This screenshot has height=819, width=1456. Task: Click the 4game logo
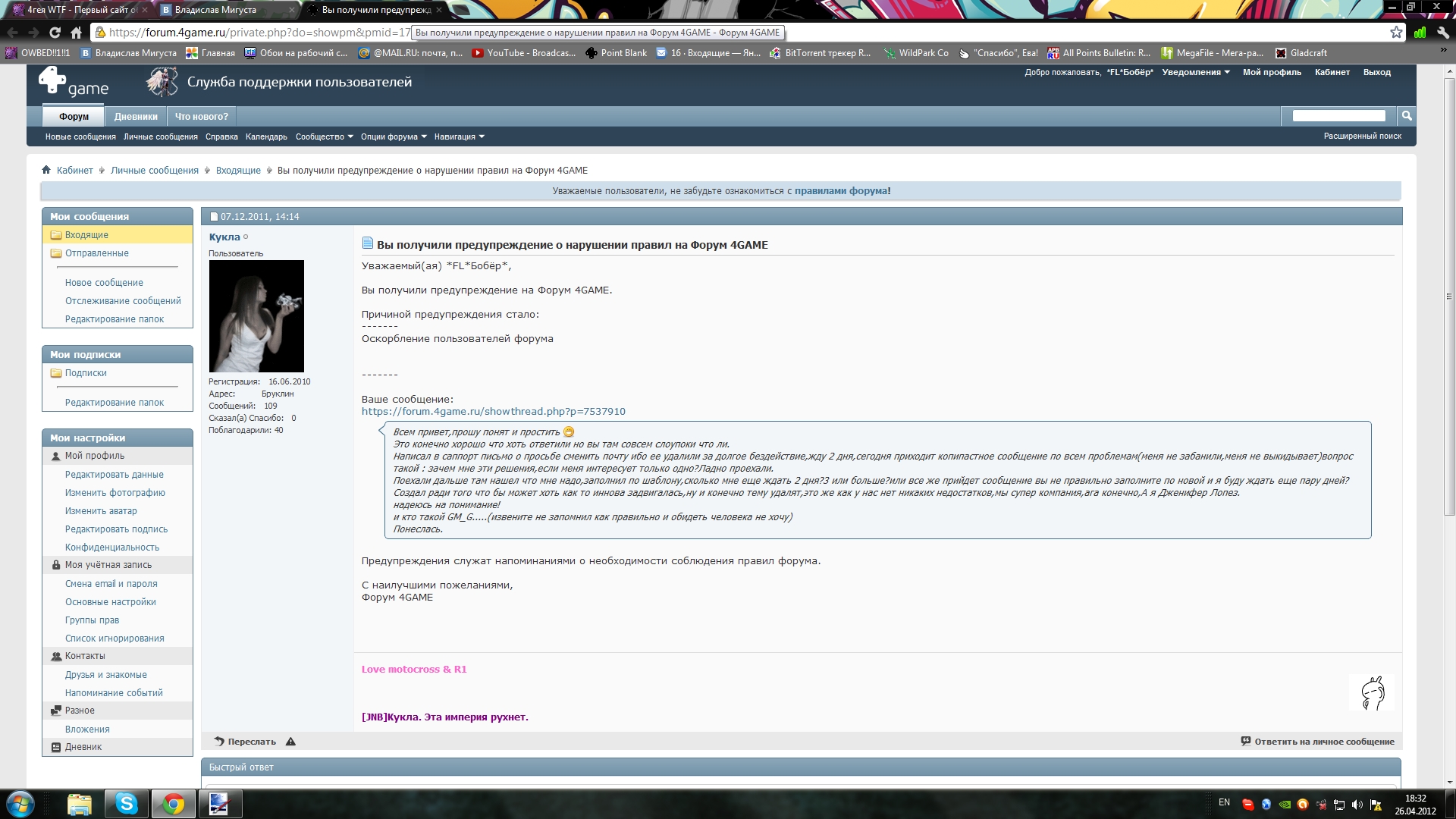[74, 82]
